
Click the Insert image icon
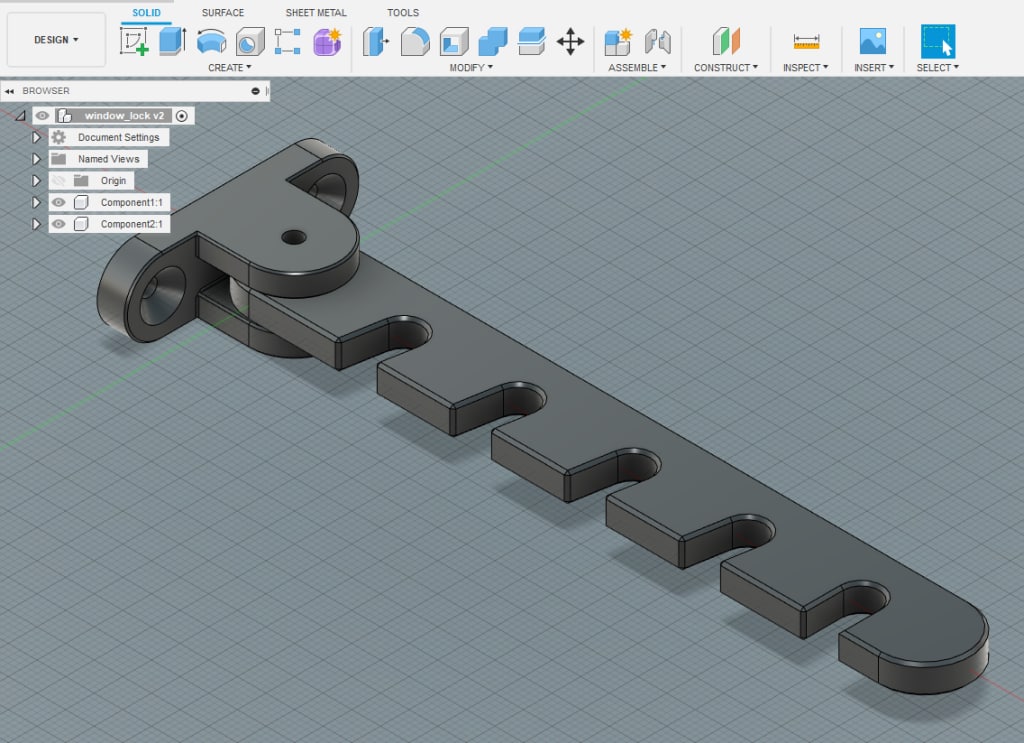coord(872,41)
